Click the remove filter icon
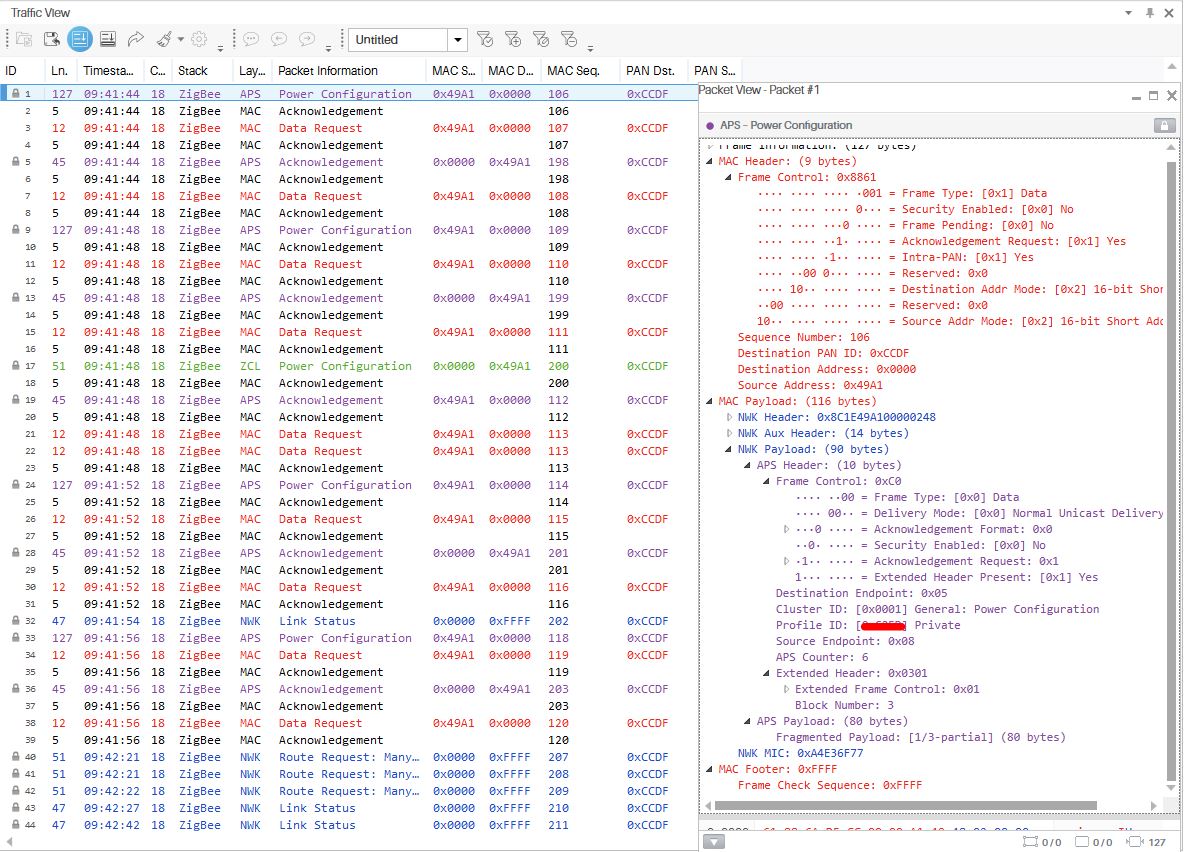Screen dimensions: 1185x852 (569, 39)
